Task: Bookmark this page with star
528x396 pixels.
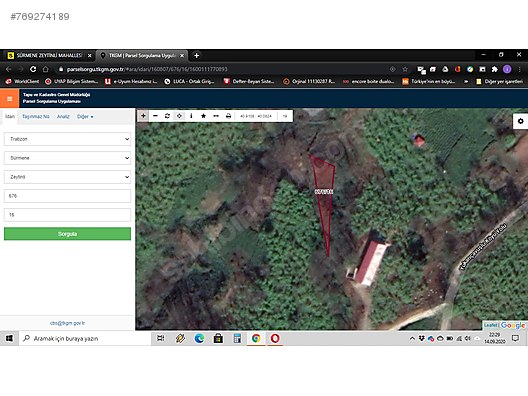Action: 405,69
